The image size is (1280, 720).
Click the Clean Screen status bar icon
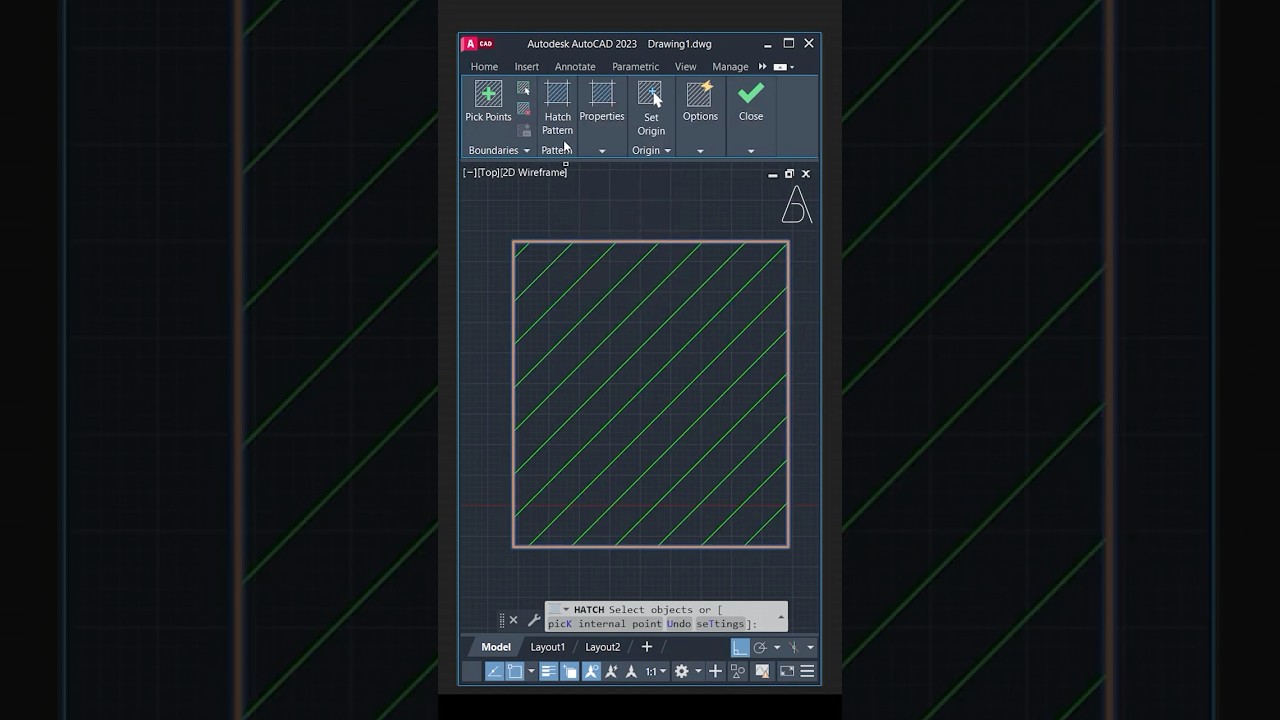[786, 671]
